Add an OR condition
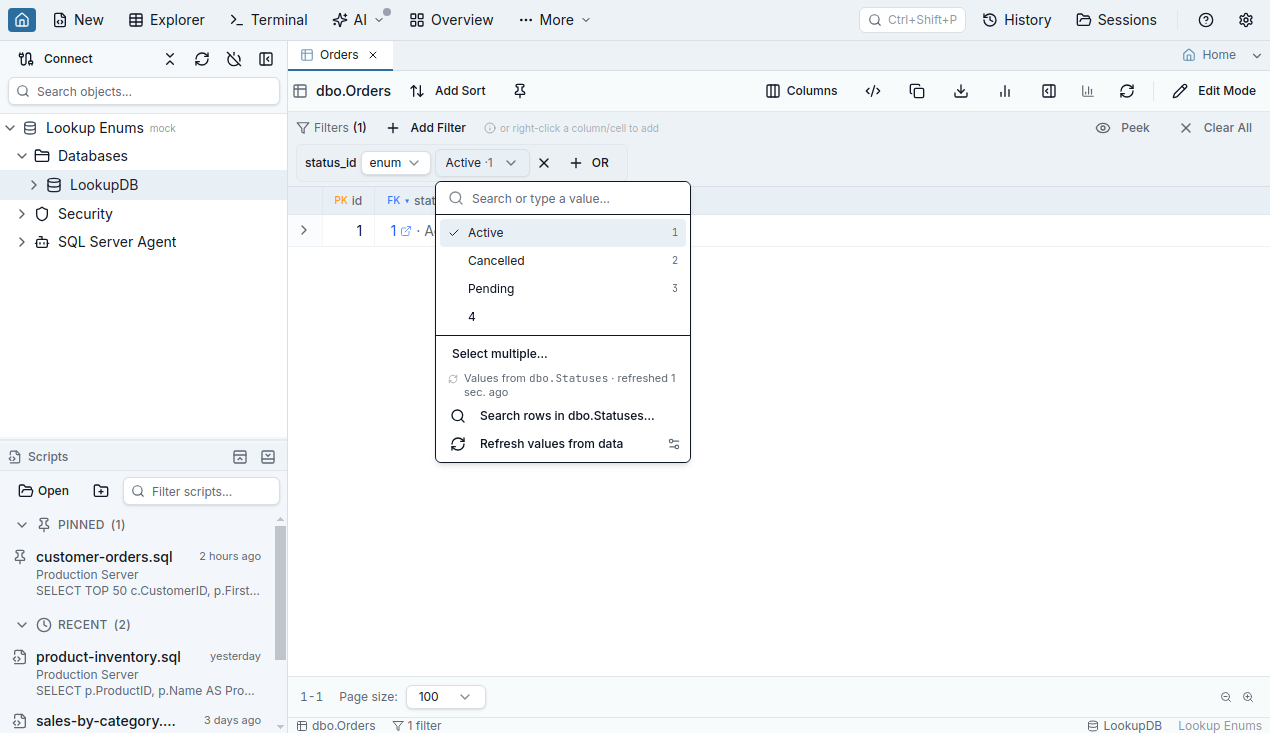The height and width of the screenshot is (733, 1270). [589, 163]
